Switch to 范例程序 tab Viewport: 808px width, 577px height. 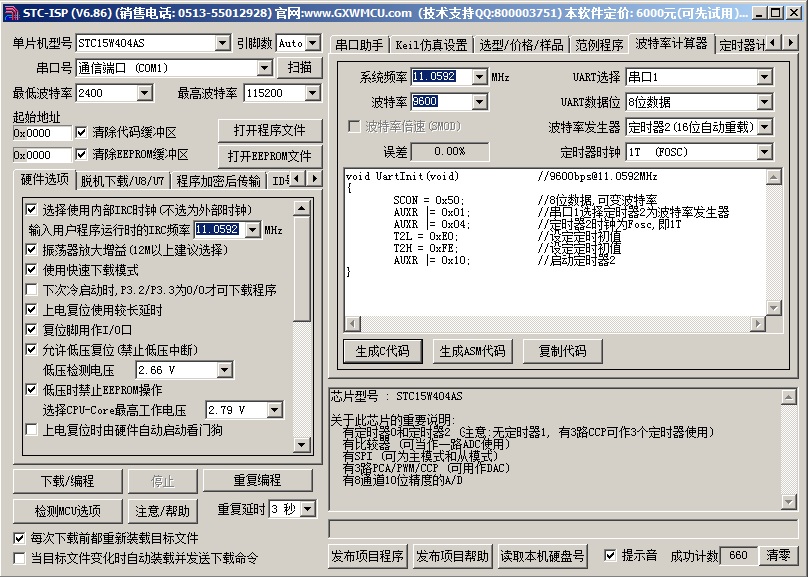(599, 45)
